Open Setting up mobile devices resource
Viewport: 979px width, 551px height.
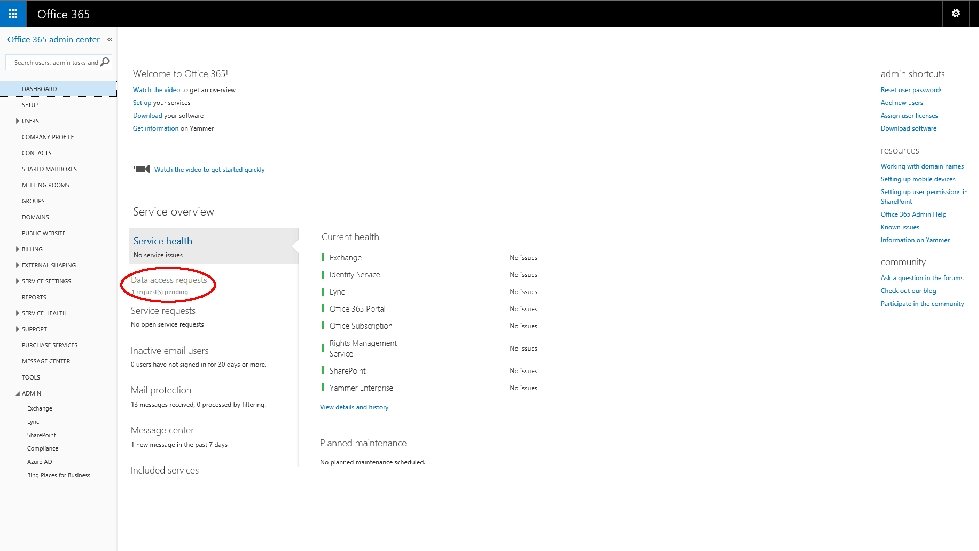918,179
